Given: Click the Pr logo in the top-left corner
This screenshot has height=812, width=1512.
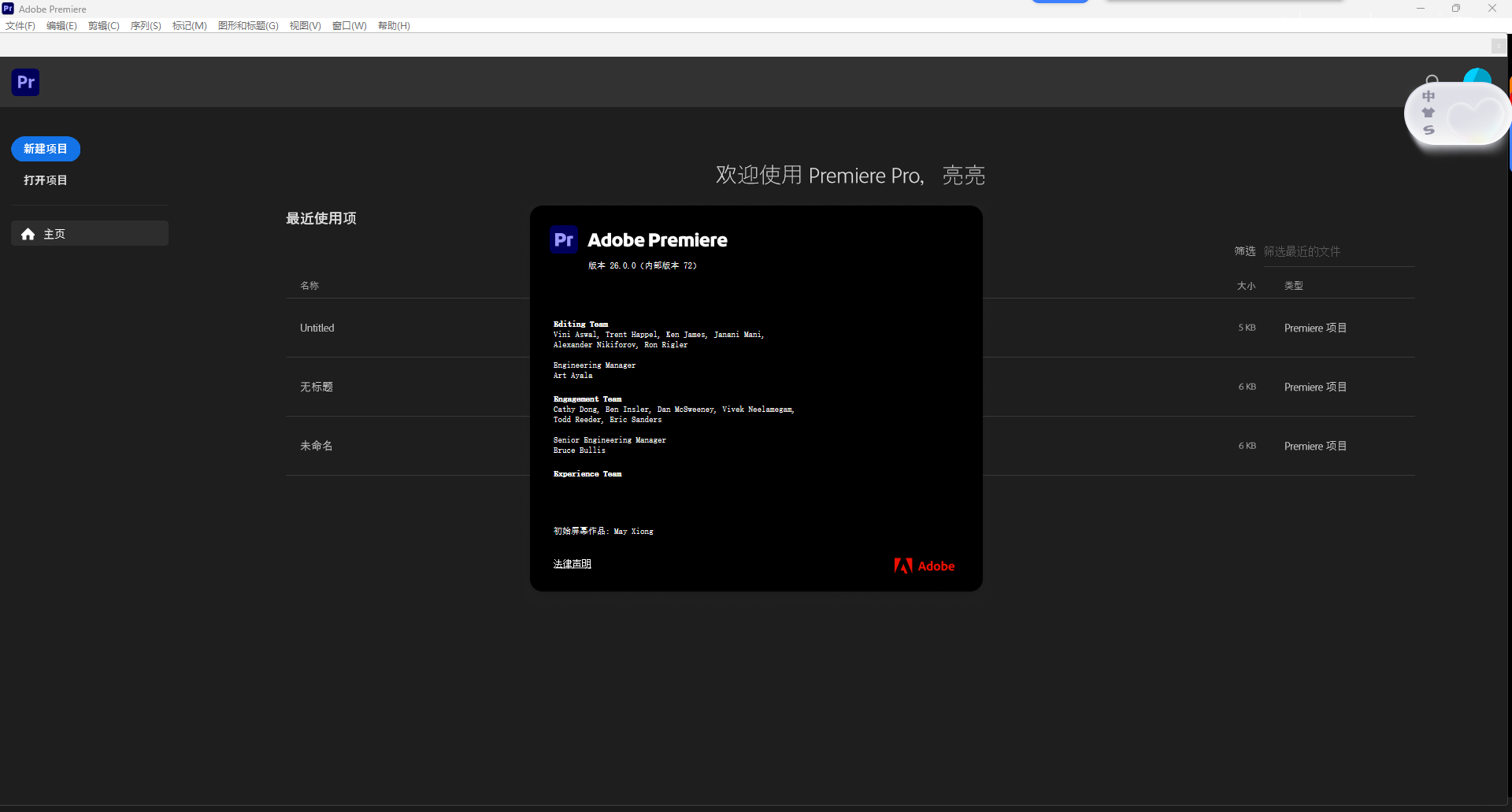Looking at the screenshot, I should point(25,82).
